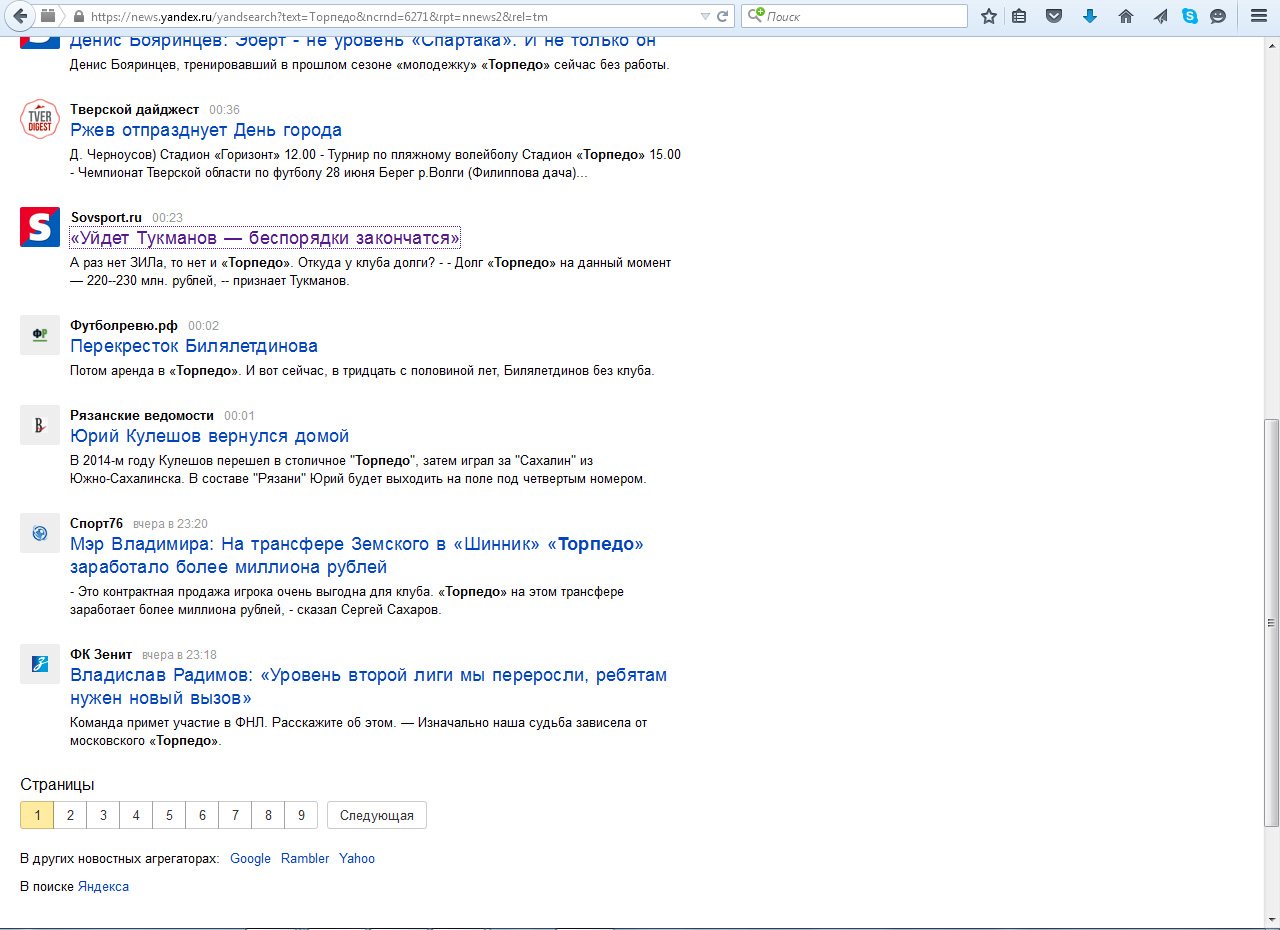Click the padlock security icon in address bar

78,16
